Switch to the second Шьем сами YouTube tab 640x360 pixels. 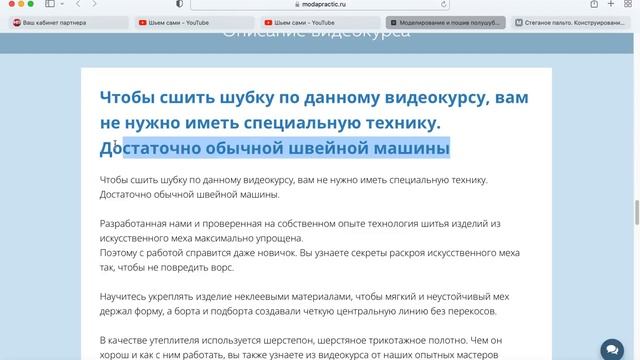pos(320,22)
